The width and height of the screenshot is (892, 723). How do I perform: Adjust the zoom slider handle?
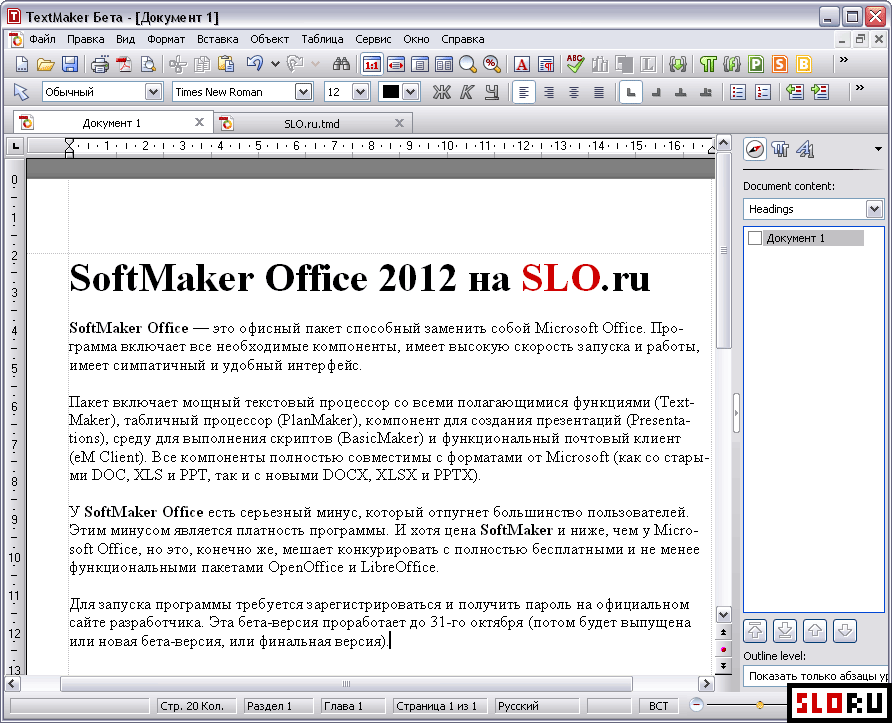point(759,705)
